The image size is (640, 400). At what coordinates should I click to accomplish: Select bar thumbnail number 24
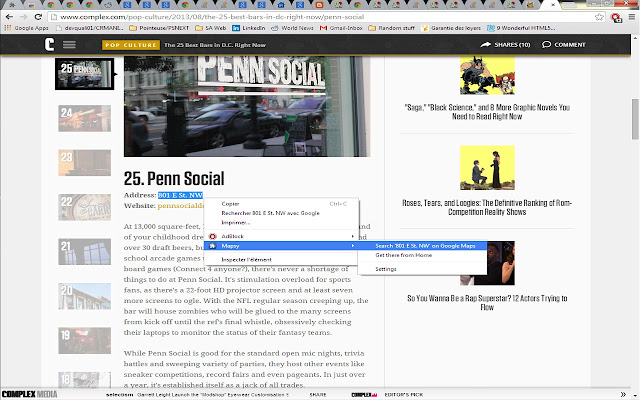coord(84,118)
